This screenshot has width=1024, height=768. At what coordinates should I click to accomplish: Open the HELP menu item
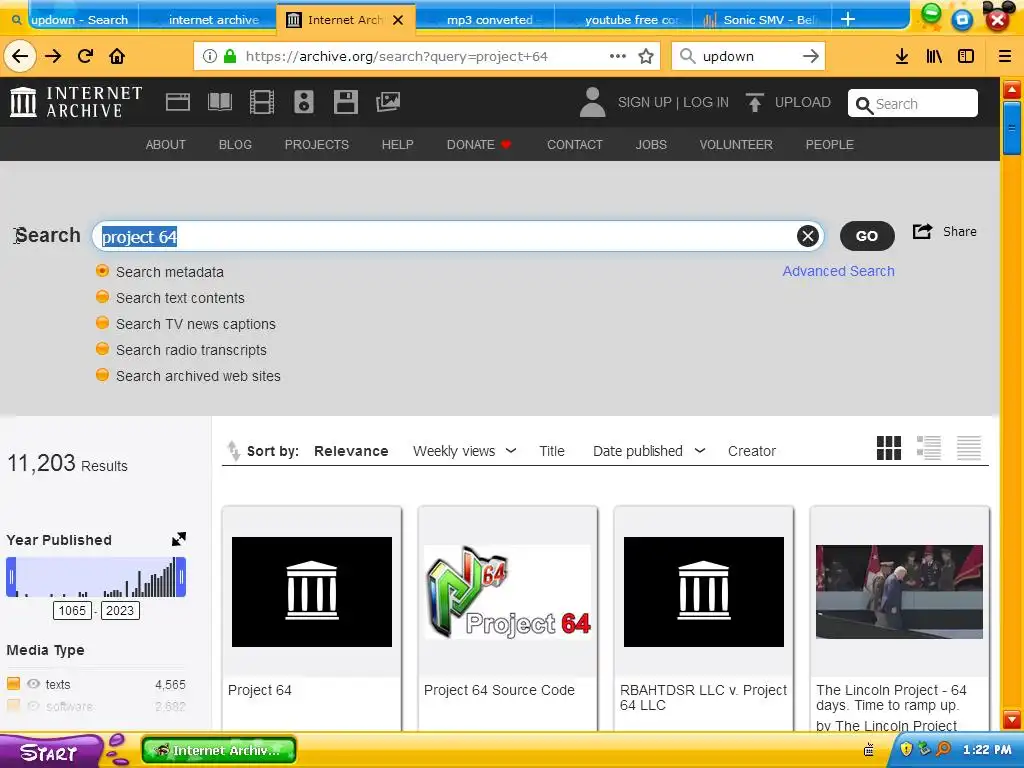(398, 144)
